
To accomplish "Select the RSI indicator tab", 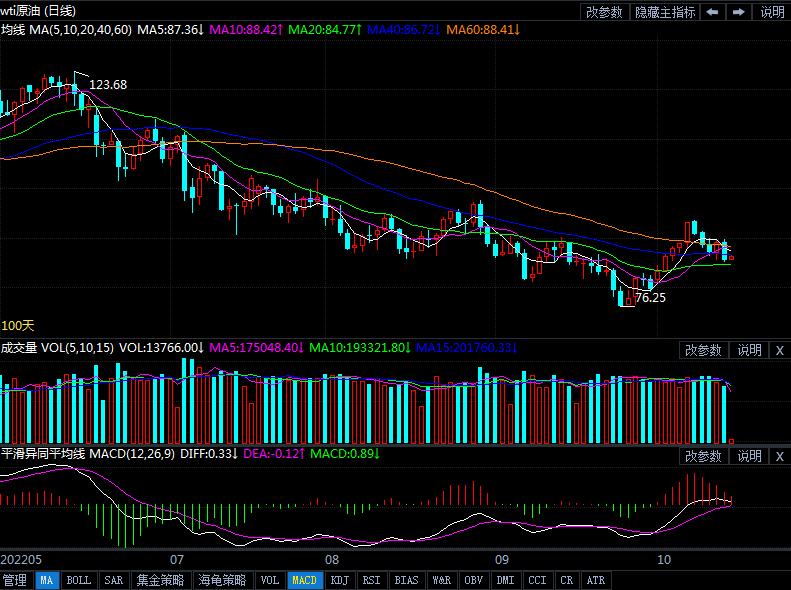I will point(371,580).
